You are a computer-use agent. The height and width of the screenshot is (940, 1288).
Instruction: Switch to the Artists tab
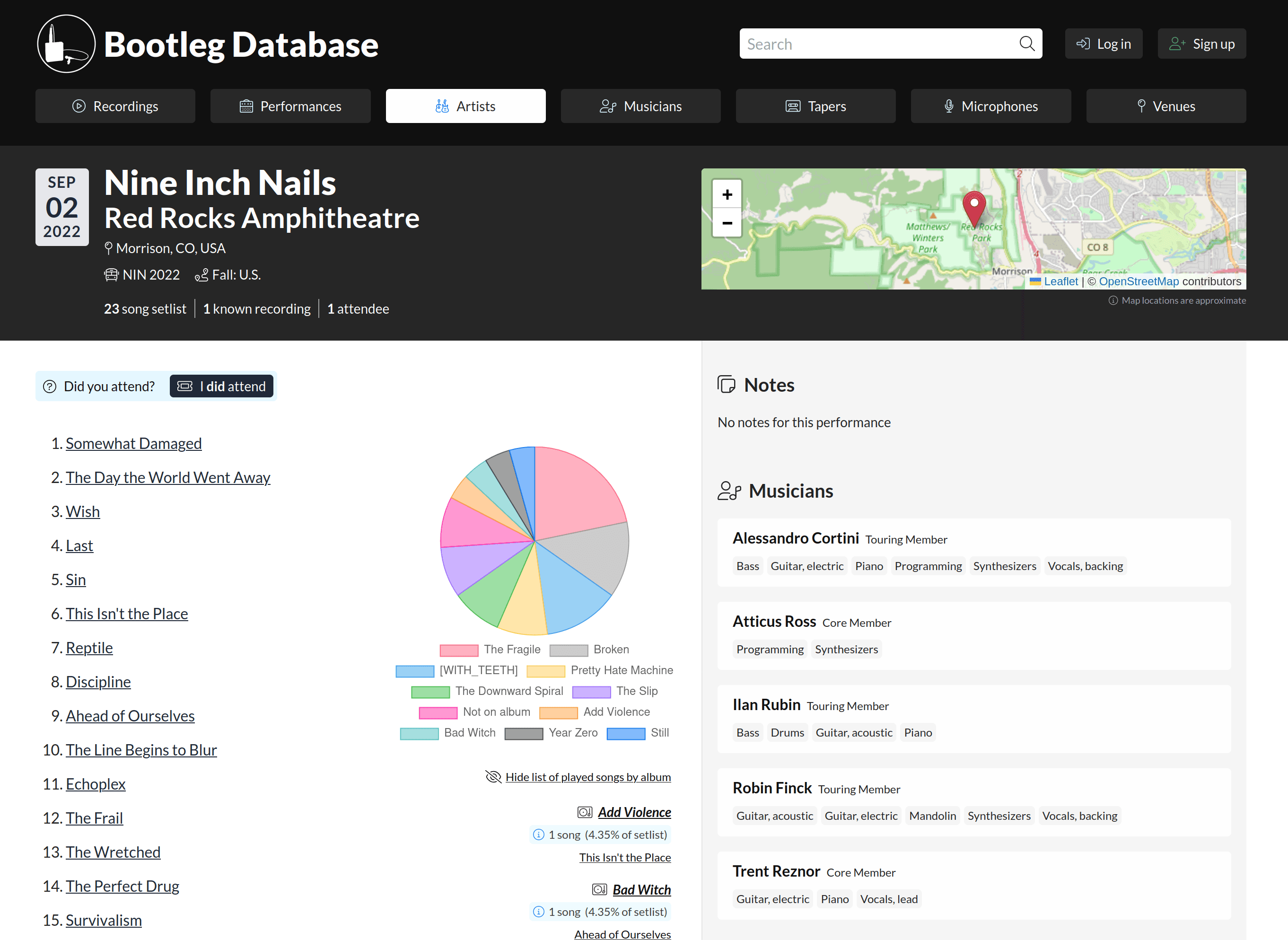(465, 106)
